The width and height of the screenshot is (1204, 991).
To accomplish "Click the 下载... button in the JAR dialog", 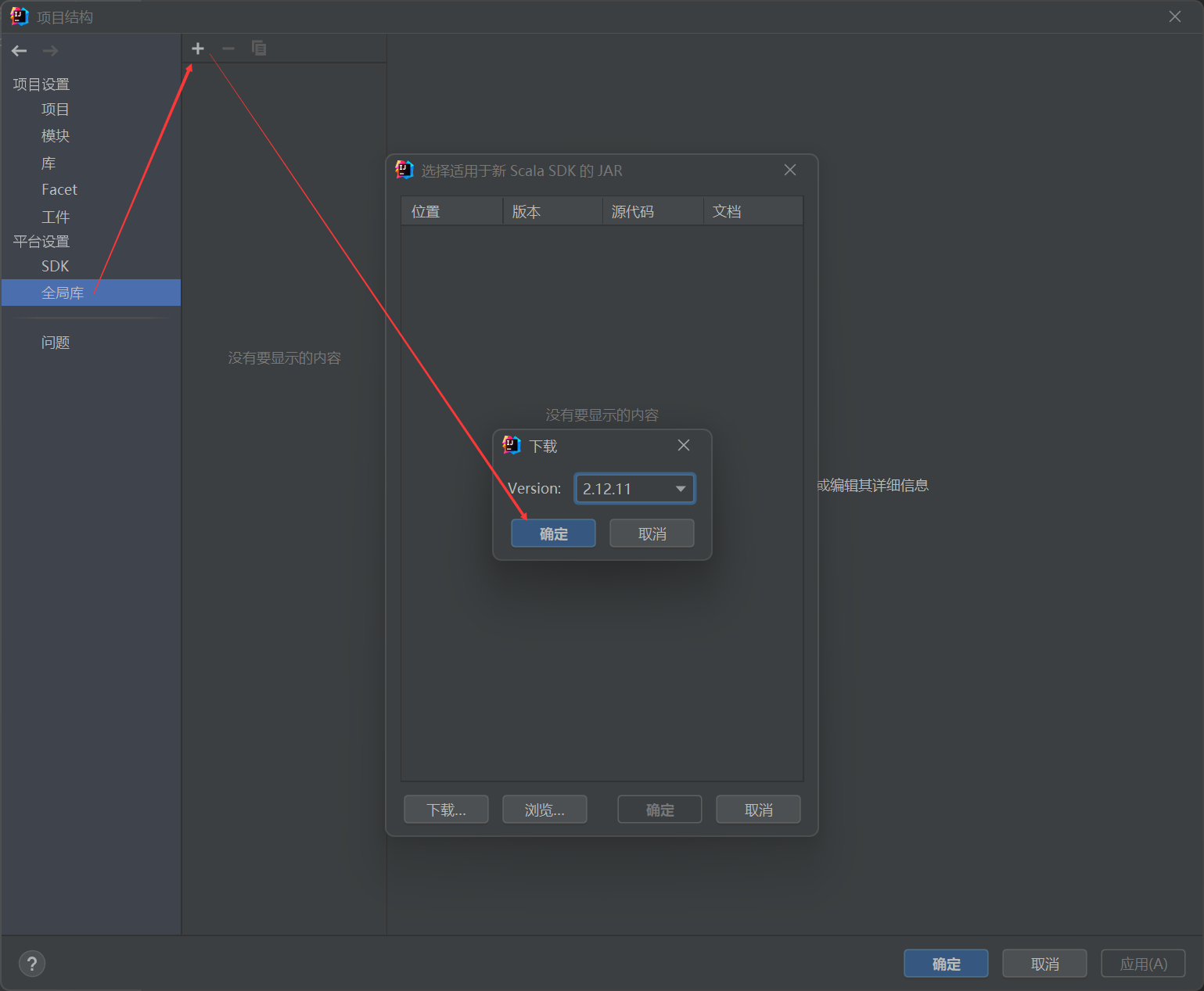I will [x=446, y=810].
